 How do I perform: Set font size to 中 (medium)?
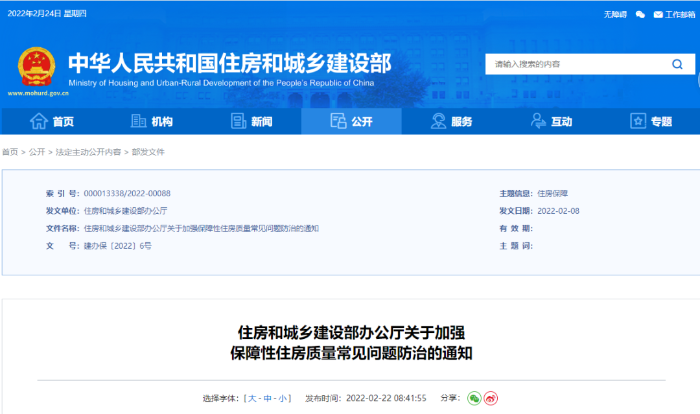coord(268,398)
